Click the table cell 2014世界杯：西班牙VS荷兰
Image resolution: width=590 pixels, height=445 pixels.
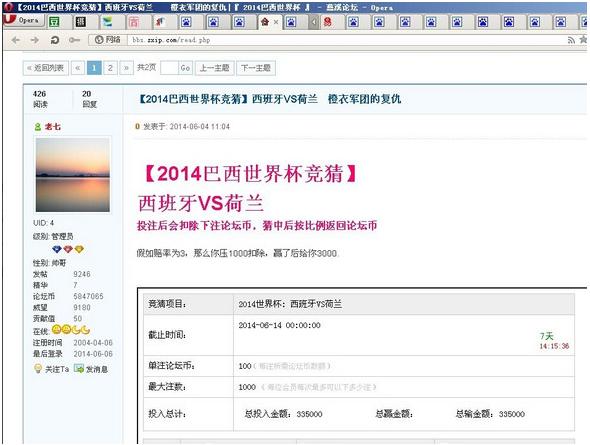[290, 304]
